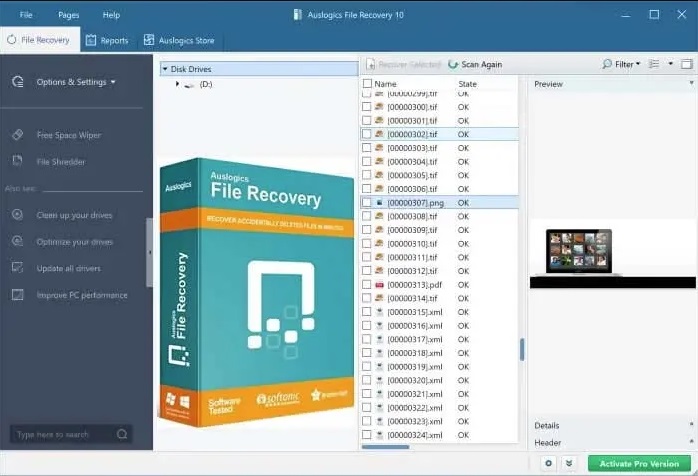
Task: Click the Clean up your drives icon
Action: (x=17, y=215)
